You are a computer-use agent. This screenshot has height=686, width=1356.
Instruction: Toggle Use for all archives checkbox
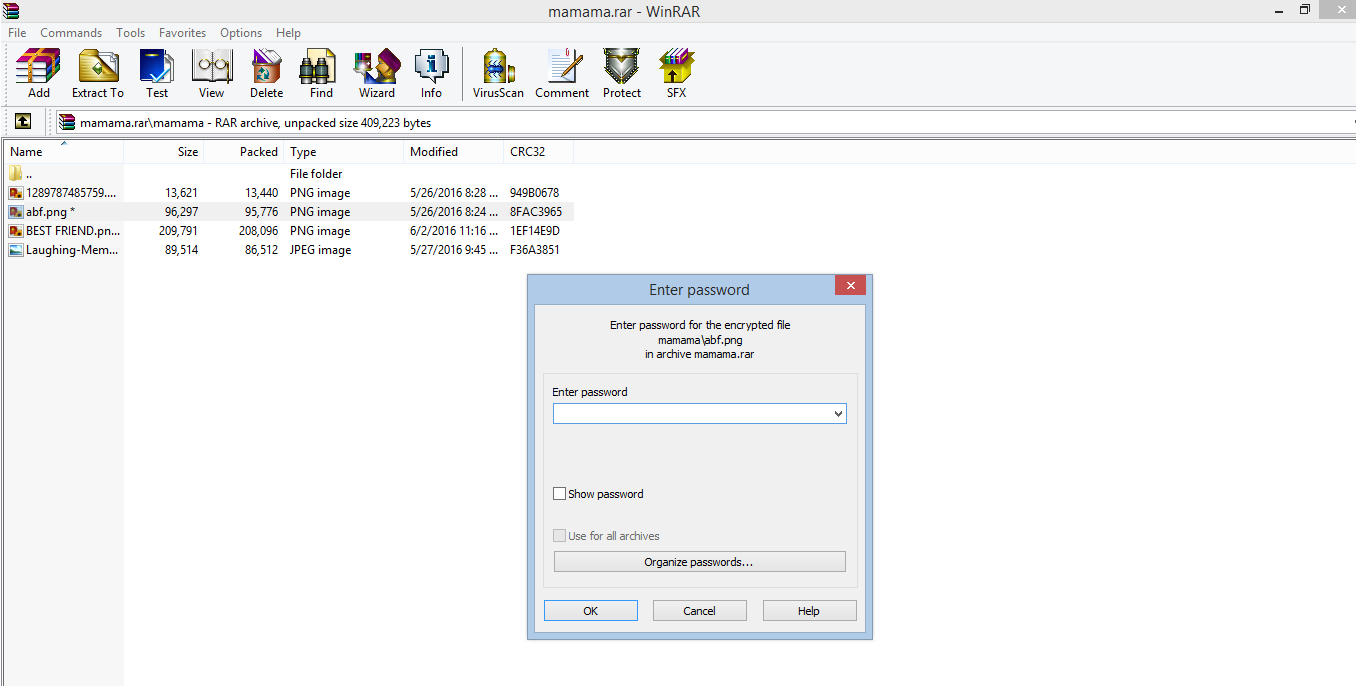559,536
